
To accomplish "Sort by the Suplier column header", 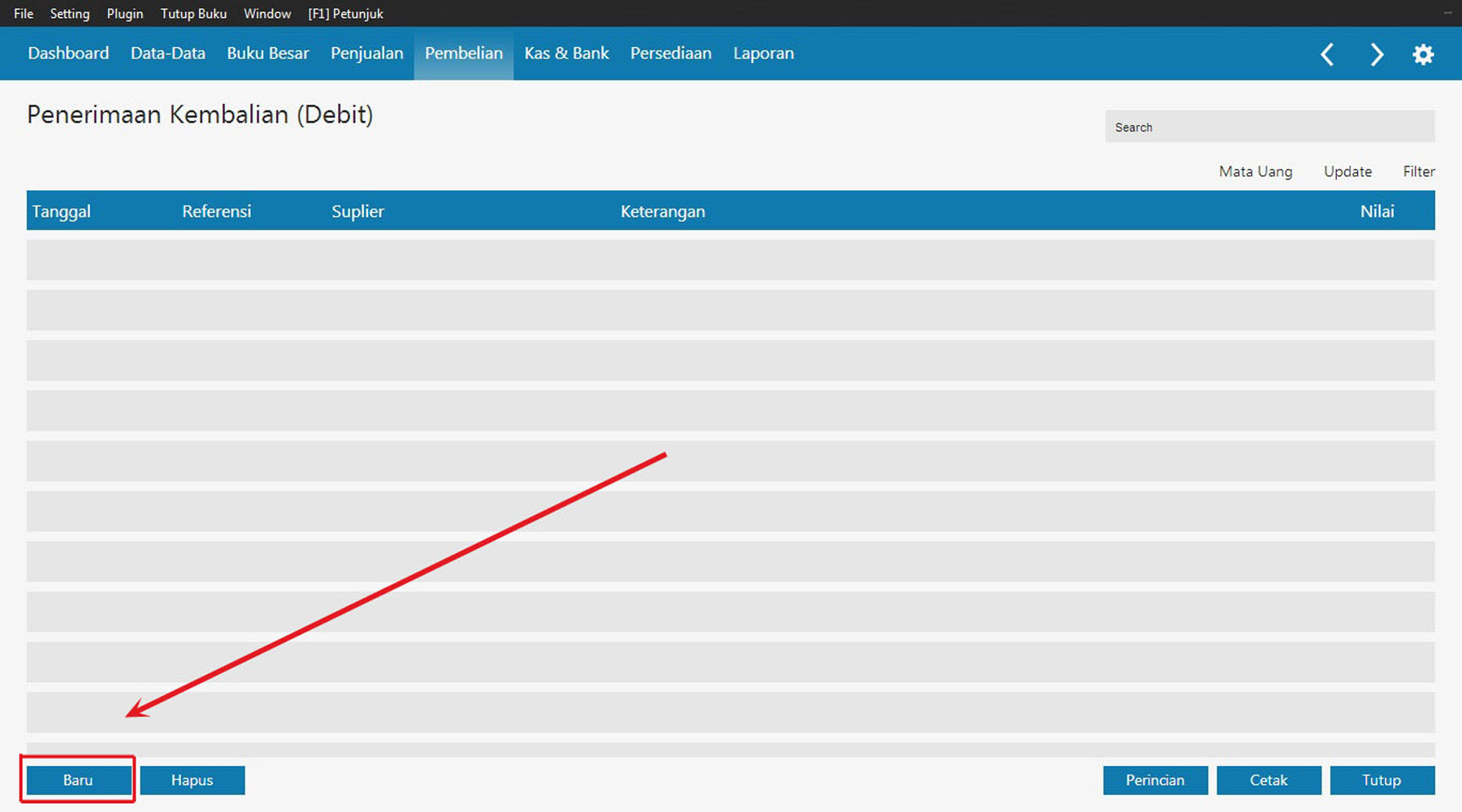I will 357,211.
